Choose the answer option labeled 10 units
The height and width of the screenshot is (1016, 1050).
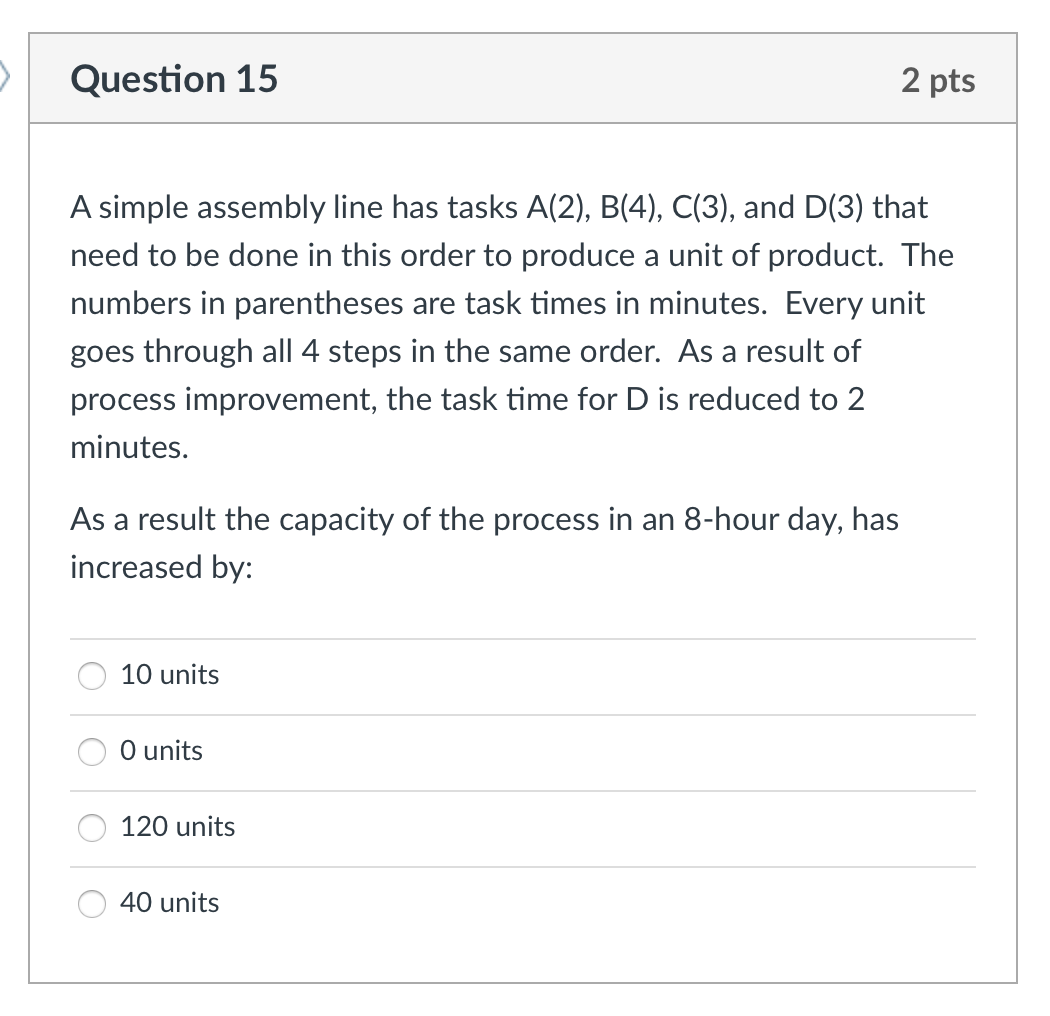pyautogui.click(x=169, y=675)
